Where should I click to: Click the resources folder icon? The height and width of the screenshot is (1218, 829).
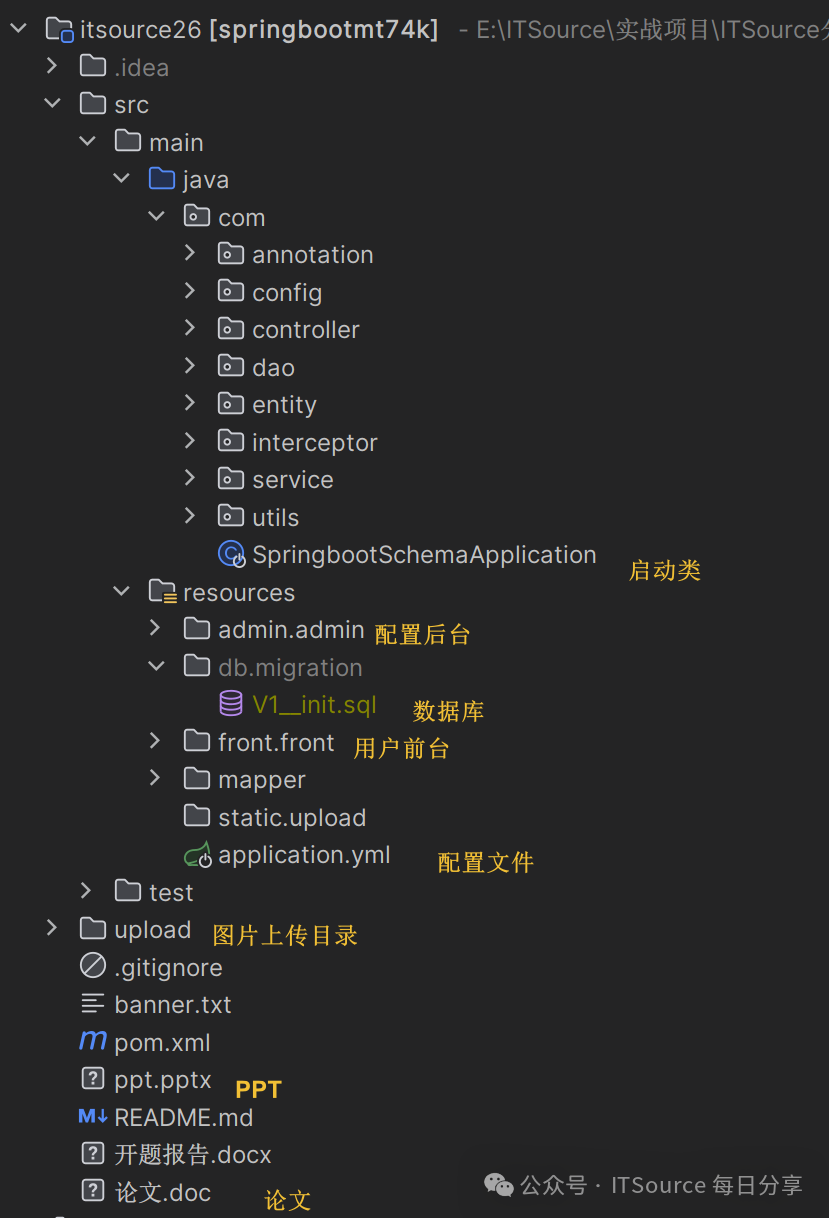162,592
